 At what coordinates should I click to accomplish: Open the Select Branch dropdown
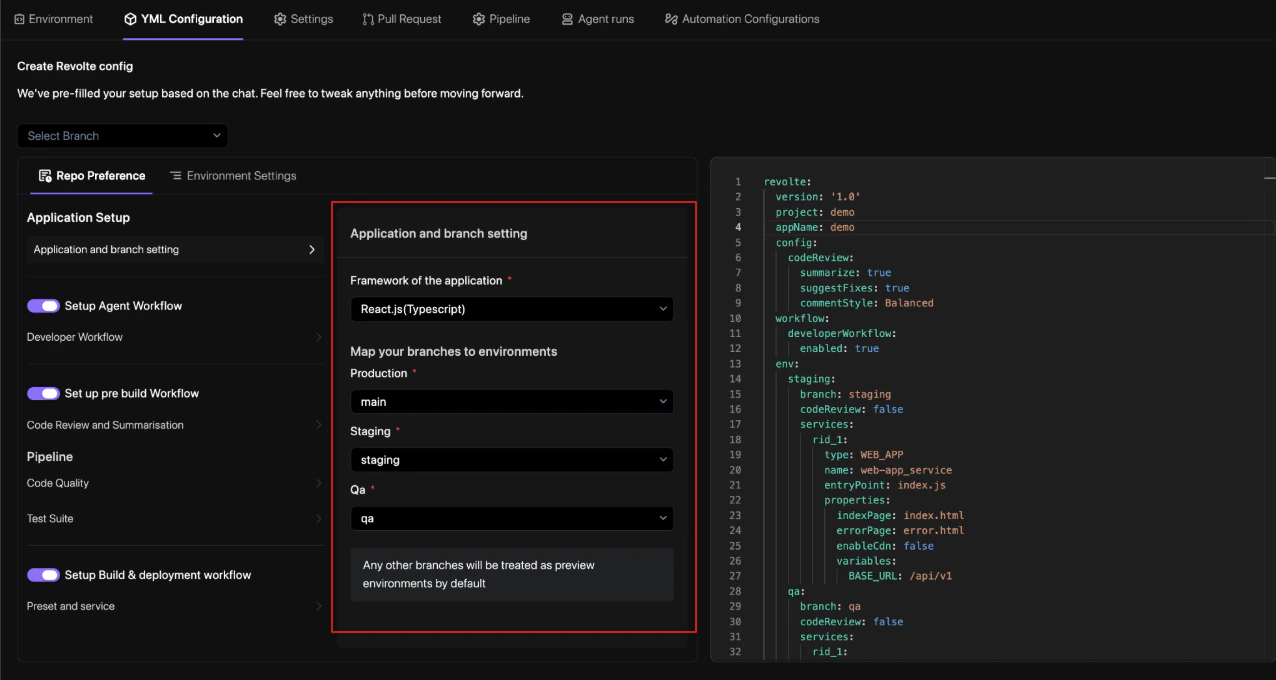(x=123, y=136)
